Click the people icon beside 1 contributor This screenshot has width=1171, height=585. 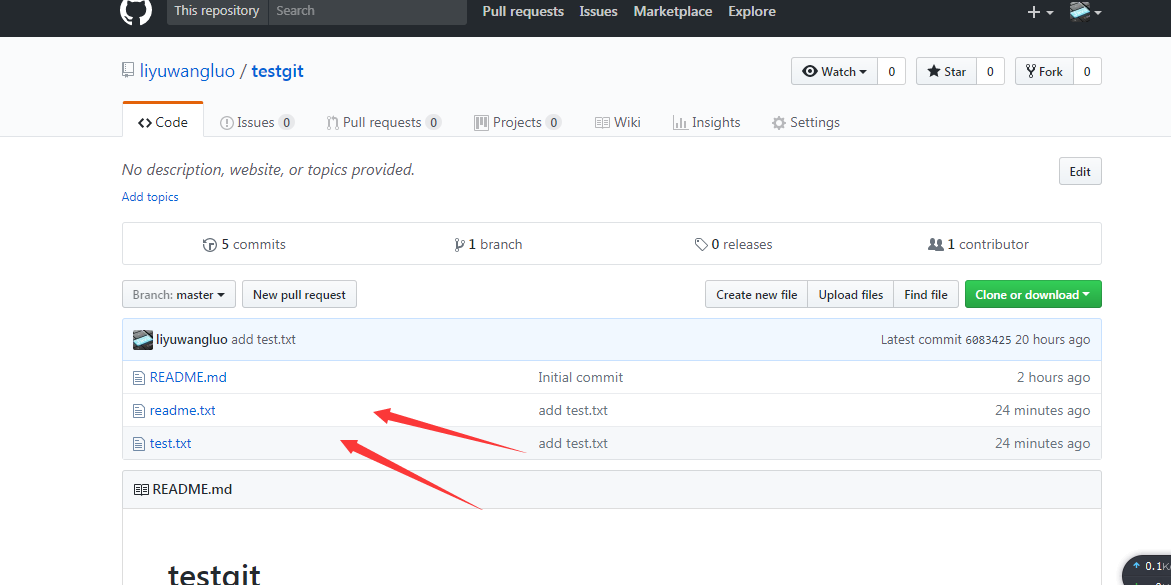coord(936,244)
